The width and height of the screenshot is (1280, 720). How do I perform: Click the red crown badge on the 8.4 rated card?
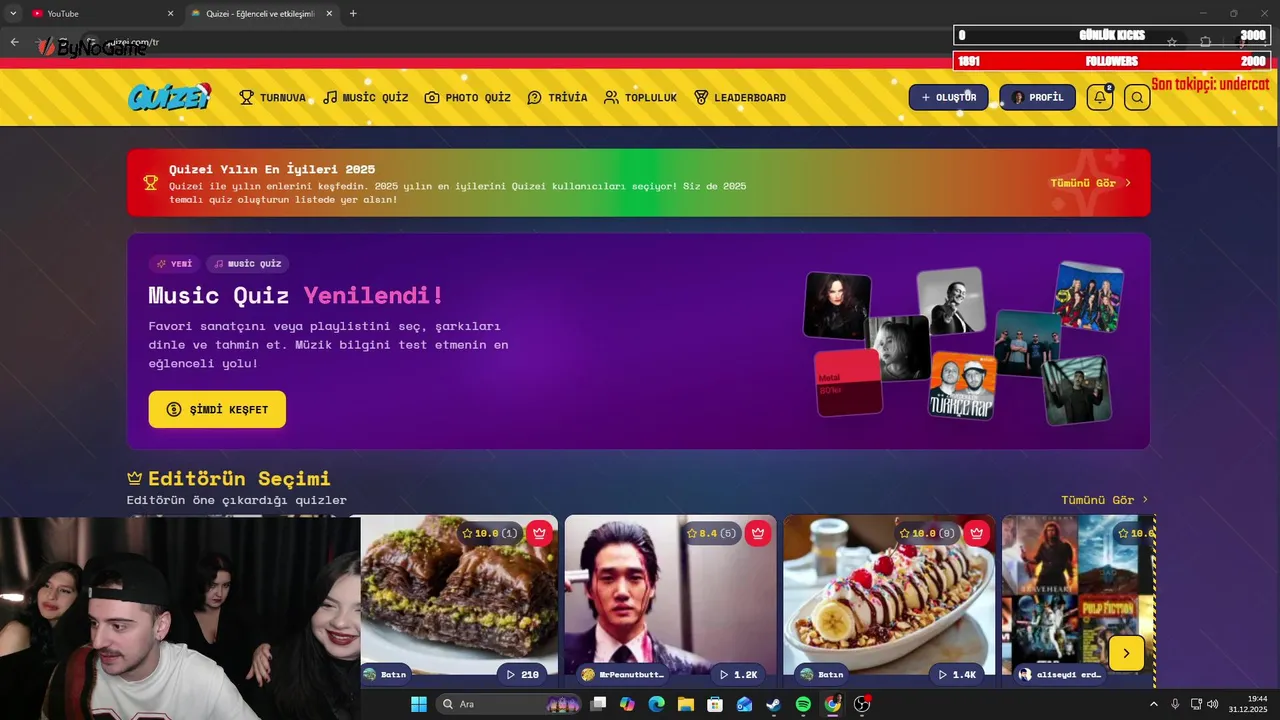coord(758,533)
